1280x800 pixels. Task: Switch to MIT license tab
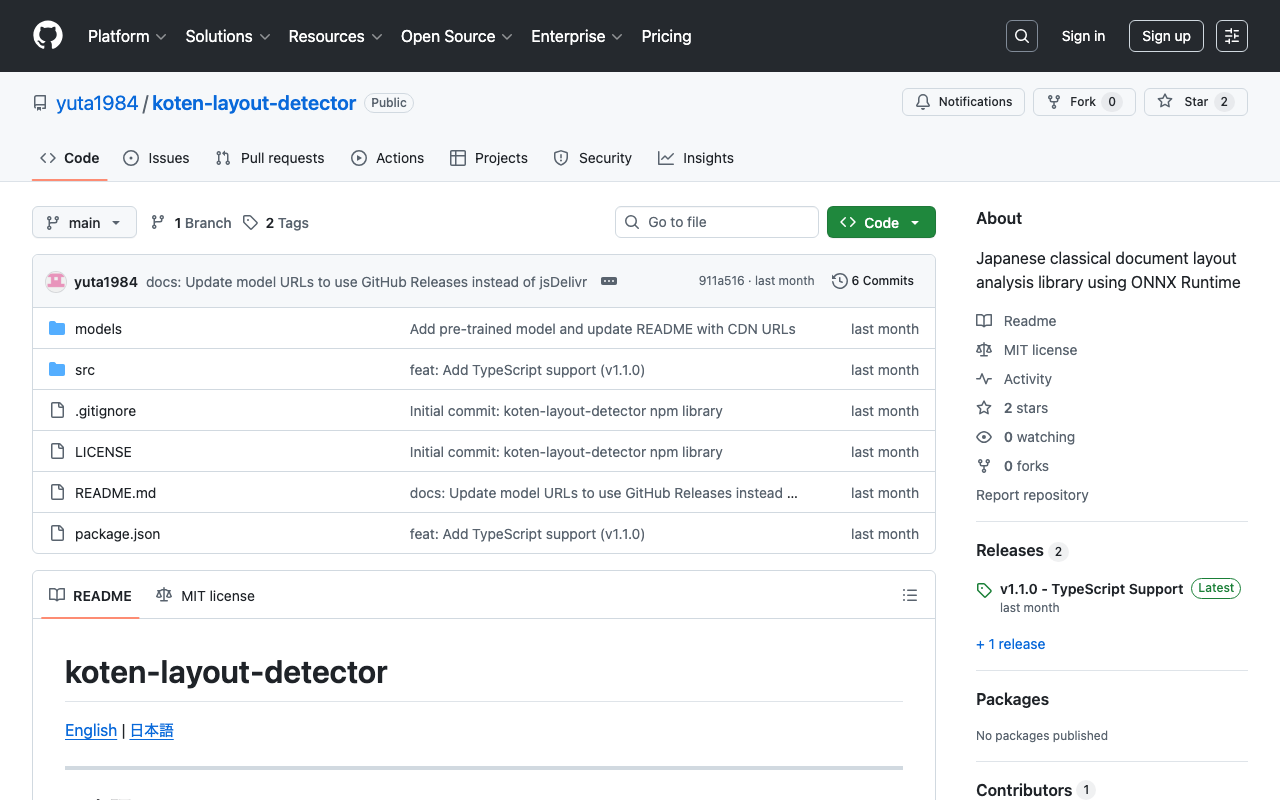206,596
